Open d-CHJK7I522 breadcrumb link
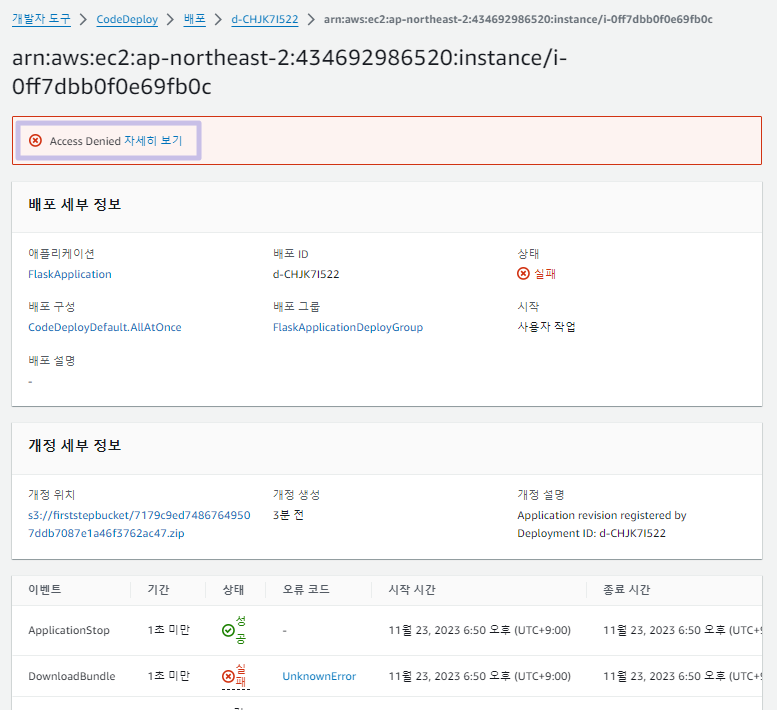 pos(265,19)
